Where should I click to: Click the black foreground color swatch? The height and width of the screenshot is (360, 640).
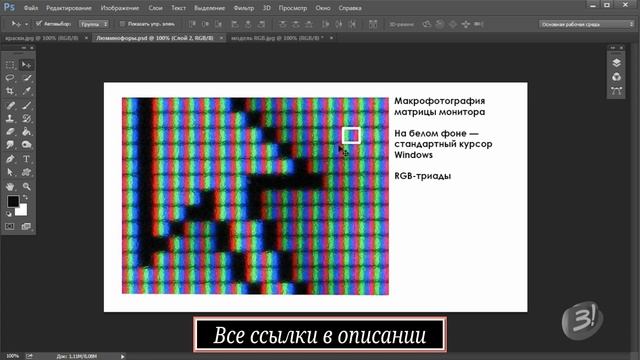point(13,201)
